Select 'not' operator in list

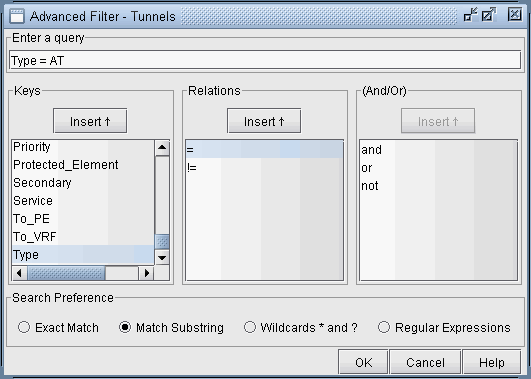(438, 186)
